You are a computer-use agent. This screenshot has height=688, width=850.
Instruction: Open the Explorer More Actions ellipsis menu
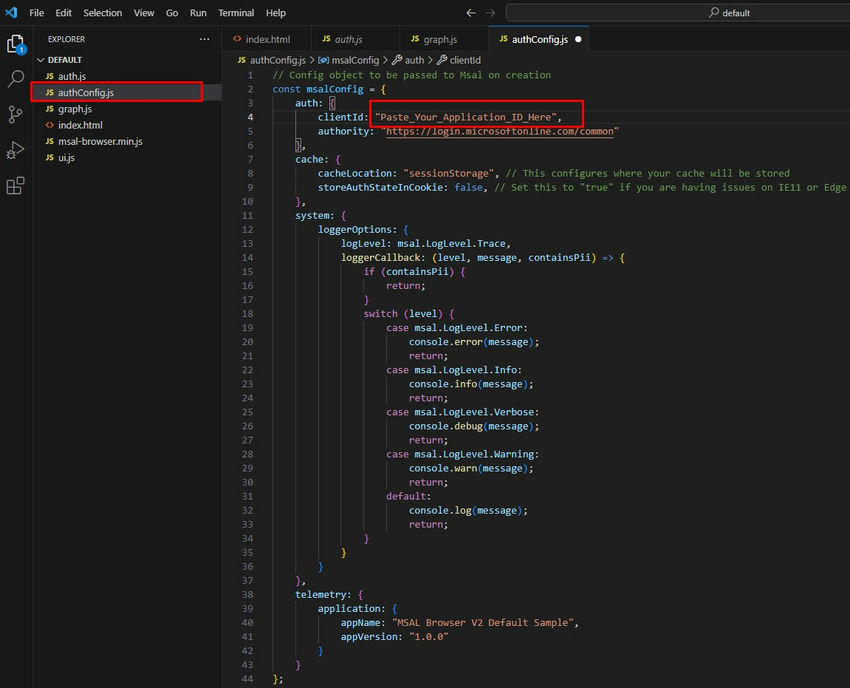tap(205, 39)
